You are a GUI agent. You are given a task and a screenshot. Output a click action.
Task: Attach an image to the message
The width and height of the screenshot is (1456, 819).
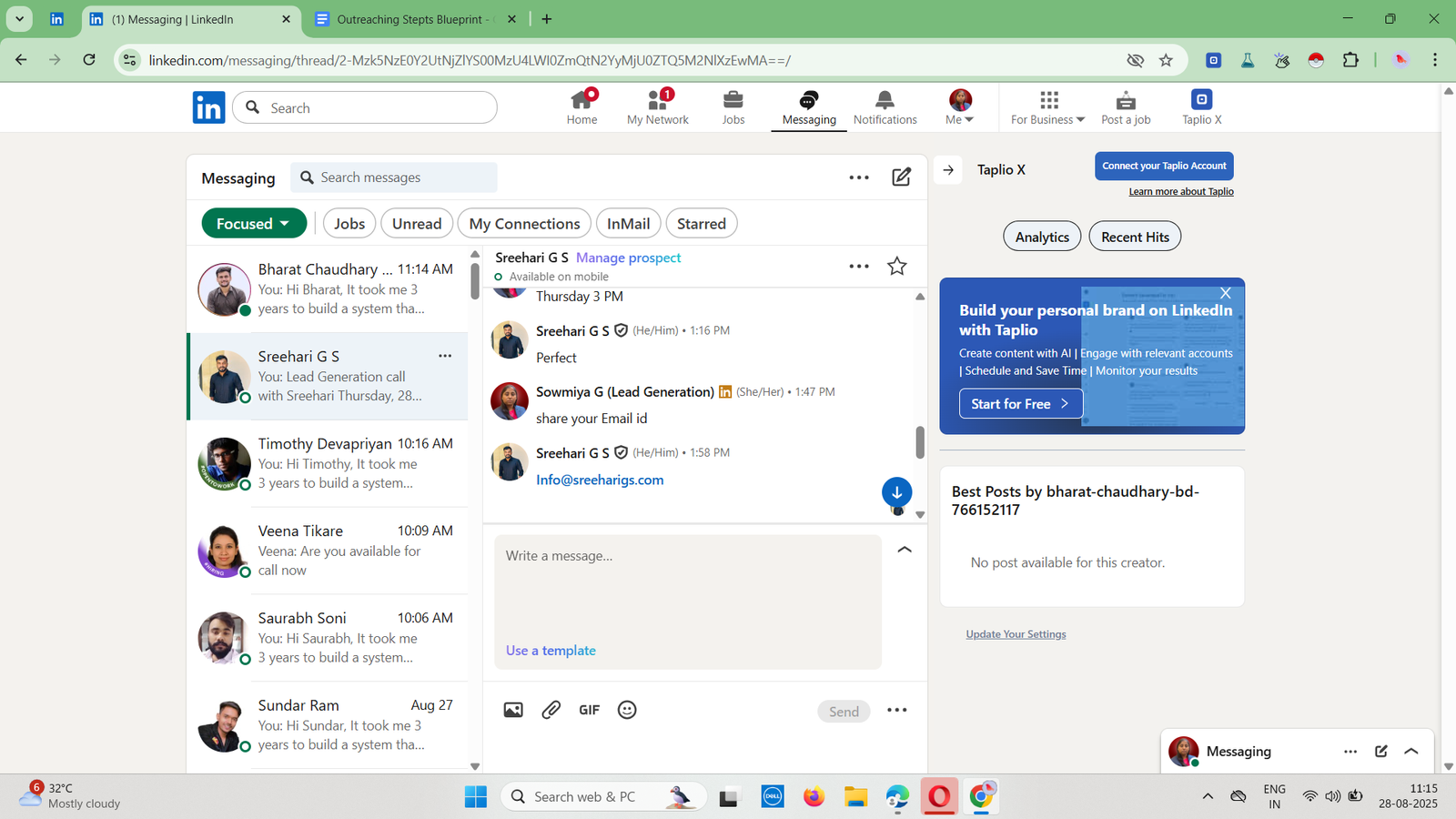(x=513, y=710)
